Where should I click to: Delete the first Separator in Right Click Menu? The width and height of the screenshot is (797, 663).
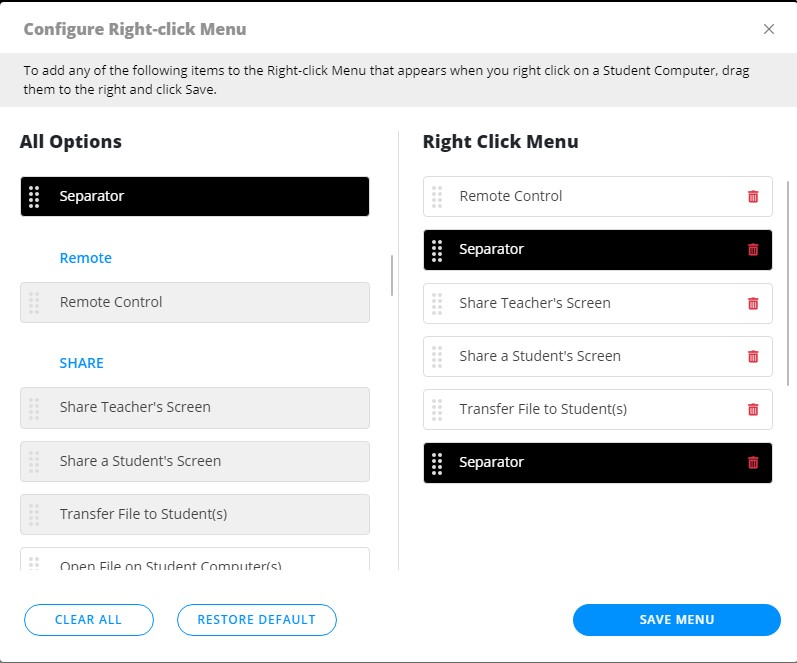[x=753, y=250]
